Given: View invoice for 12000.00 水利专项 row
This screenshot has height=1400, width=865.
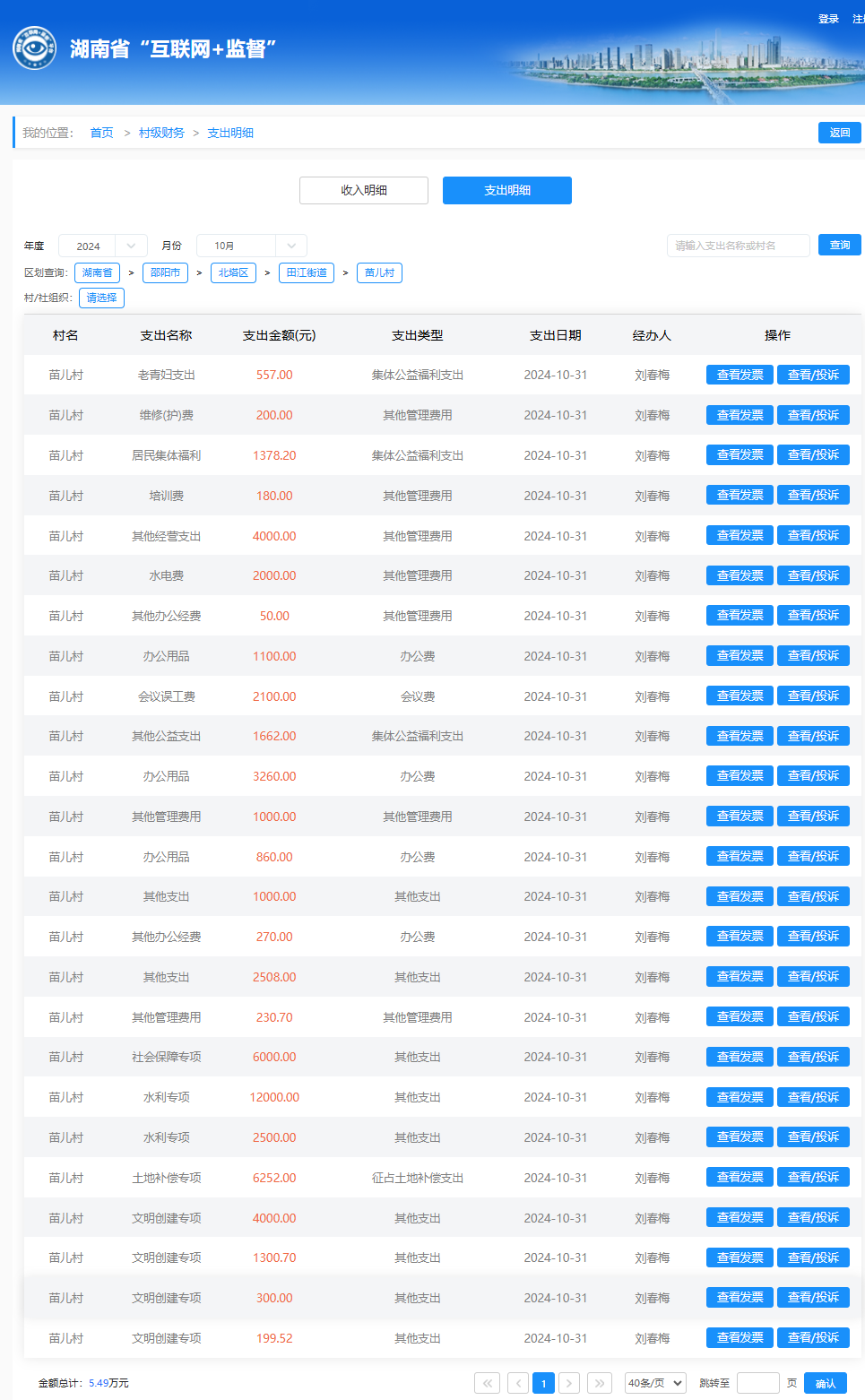Looking at the screenshot, I should coord(740,1097).
